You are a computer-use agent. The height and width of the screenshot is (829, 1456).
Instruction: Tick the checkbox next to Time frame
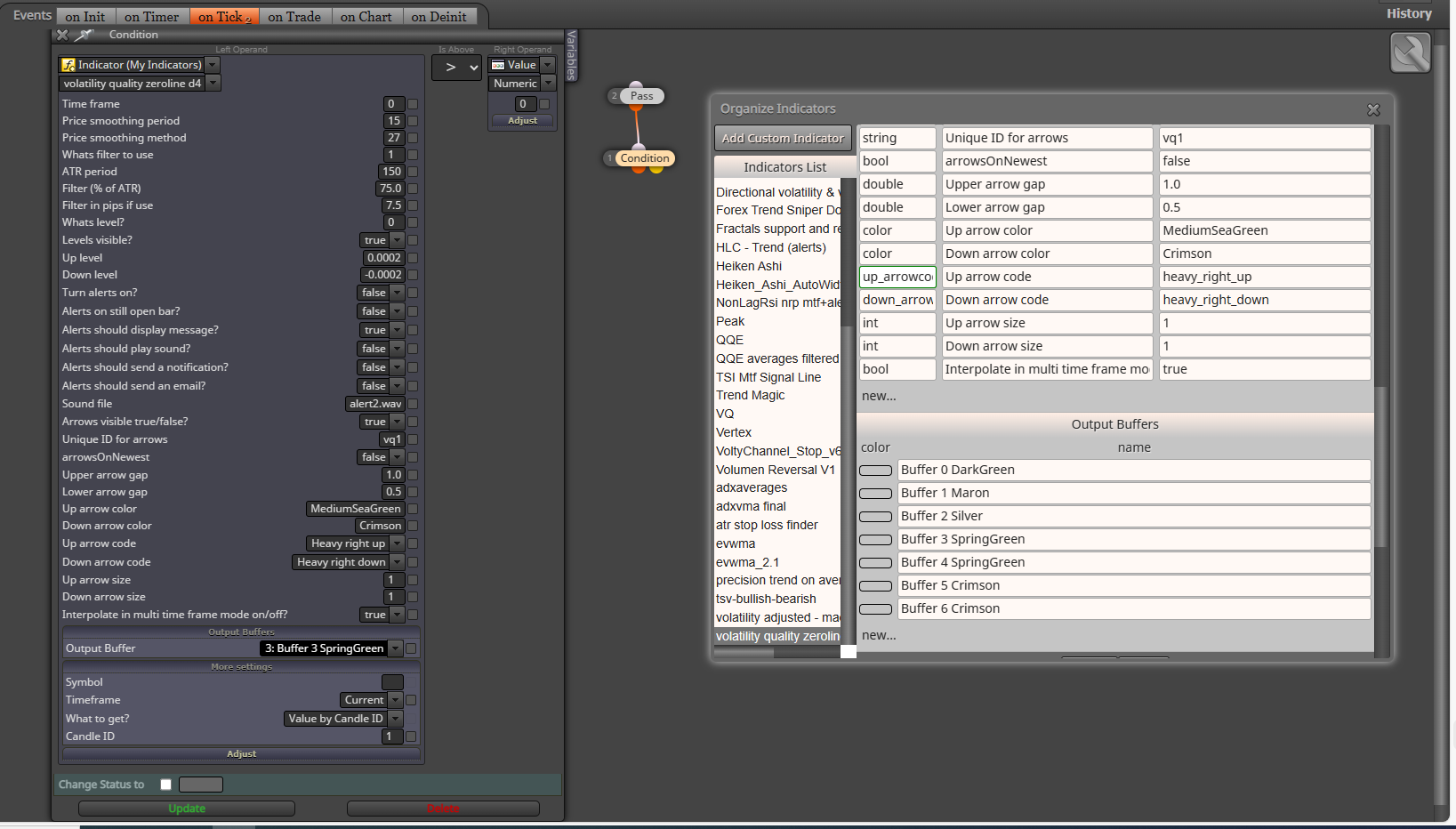point(413,104)
